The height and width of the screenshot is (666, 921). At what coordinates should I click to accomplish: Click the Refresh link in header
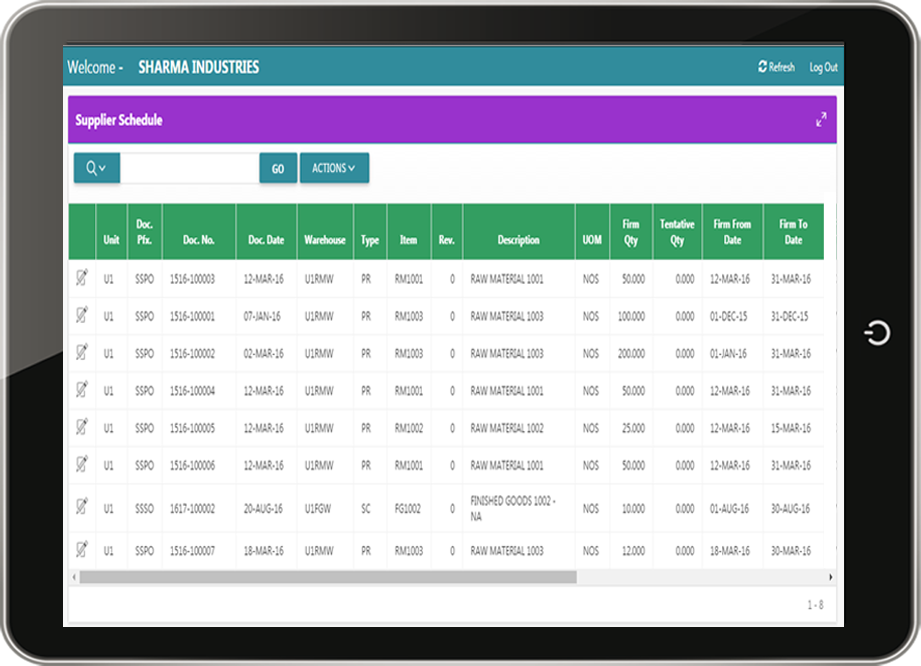pyautogui.click(x=776, y=67)
